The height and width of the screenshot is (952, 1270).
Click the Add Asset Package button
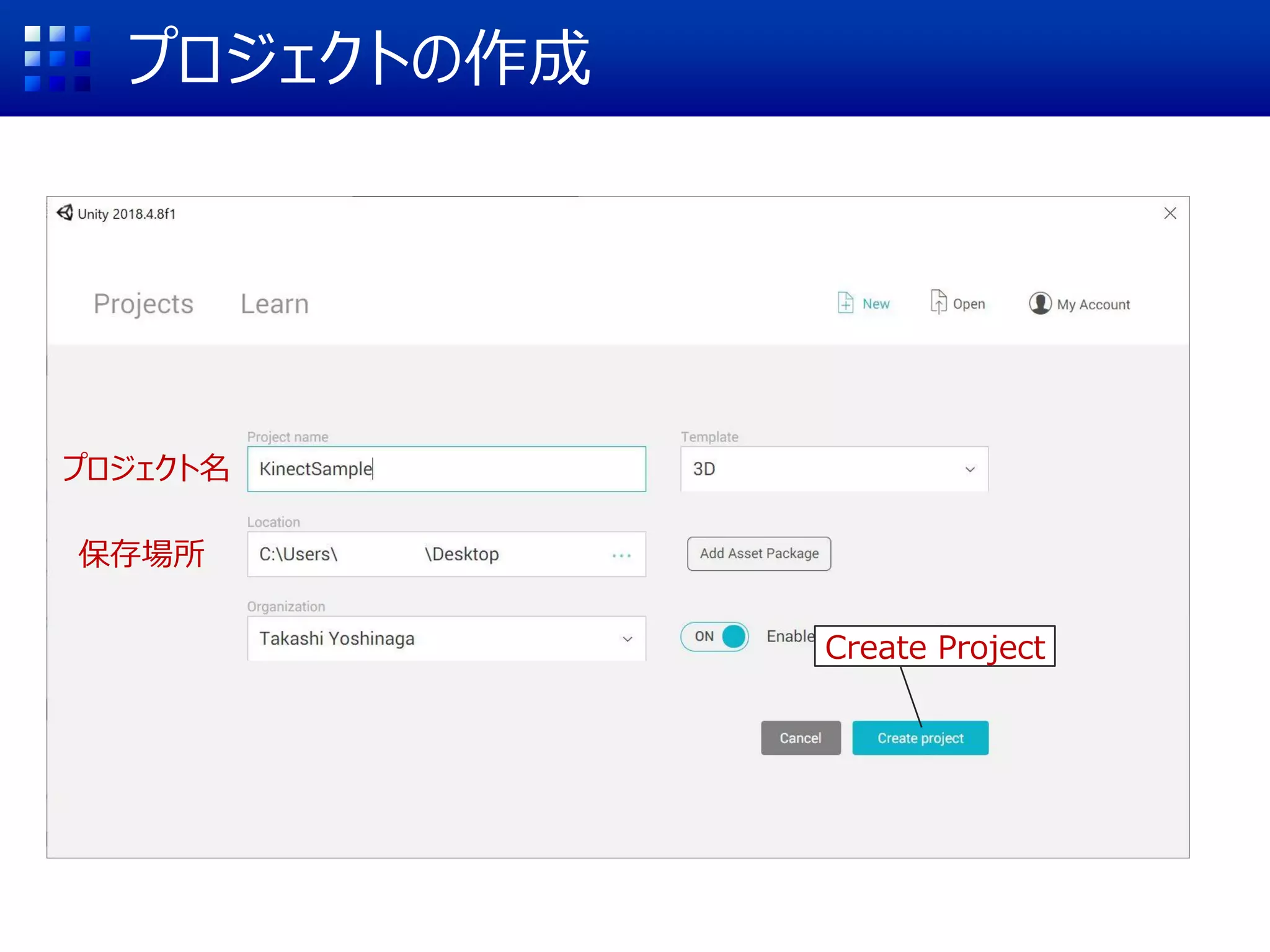click(x=759, y=553)
